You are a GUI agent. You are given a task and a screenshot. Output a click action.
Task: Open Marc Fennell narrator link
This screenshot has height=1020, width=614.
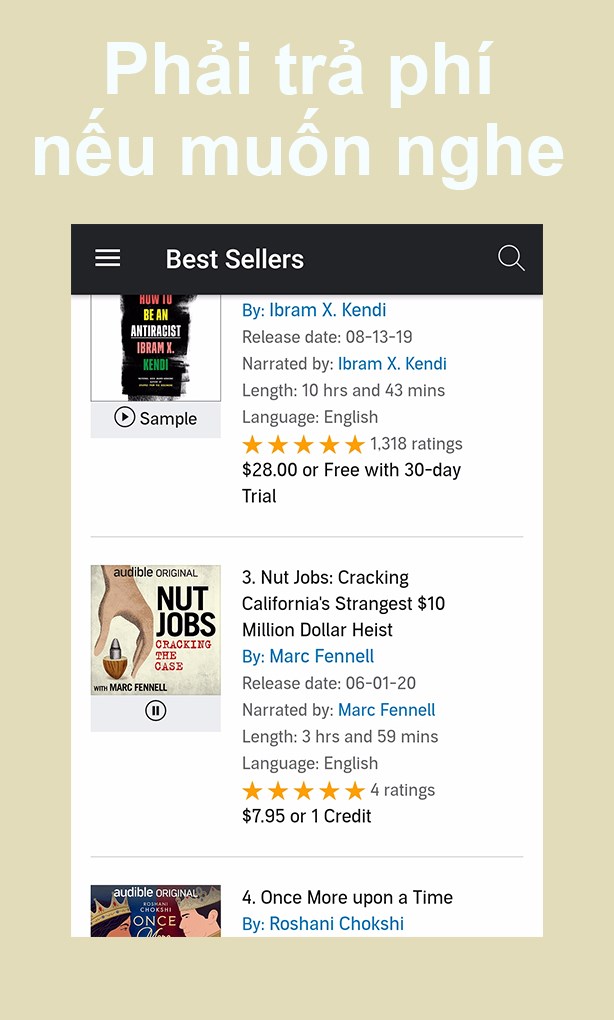pos(386,710)
